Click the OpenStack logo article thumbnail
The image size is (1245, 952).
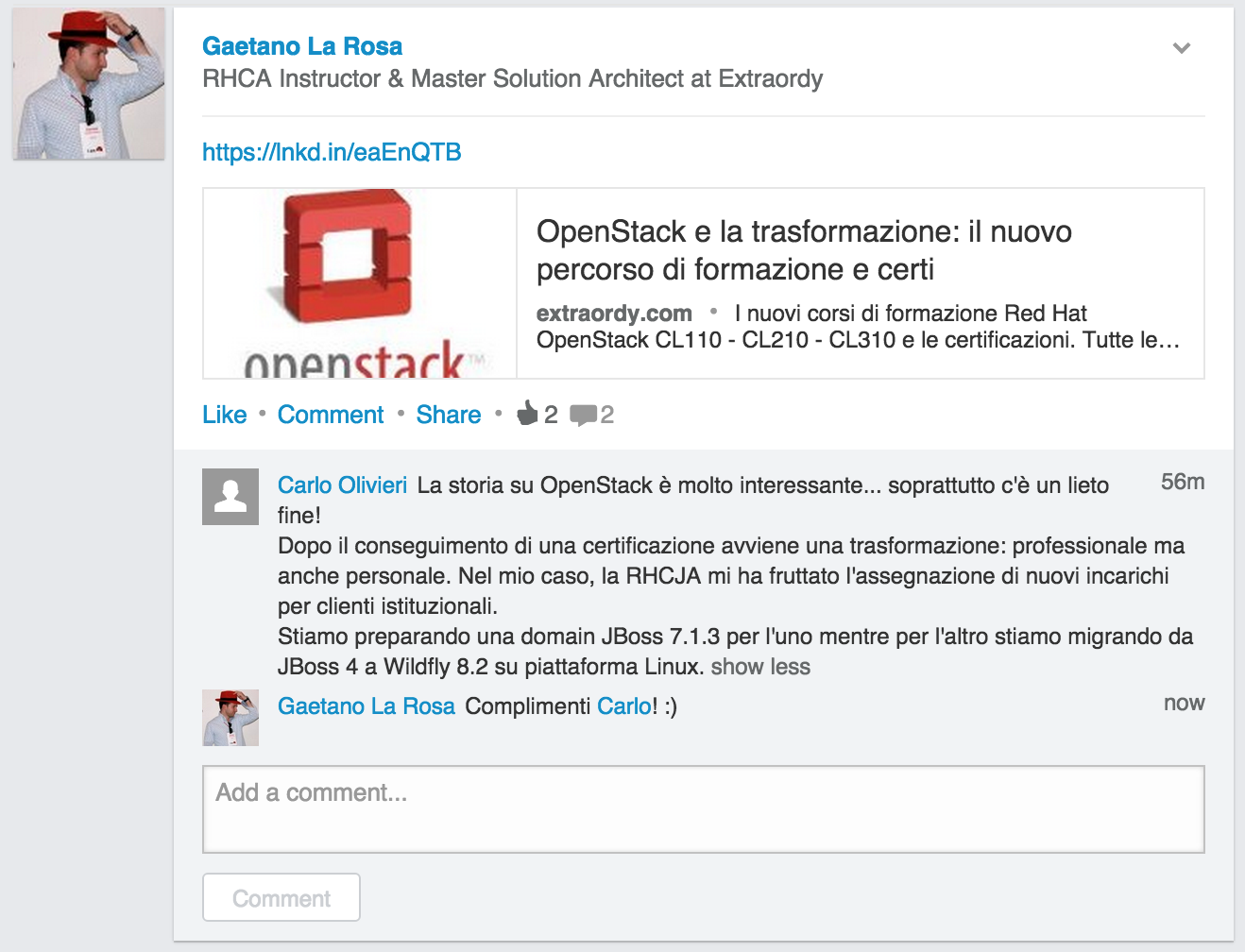[360, 283]
